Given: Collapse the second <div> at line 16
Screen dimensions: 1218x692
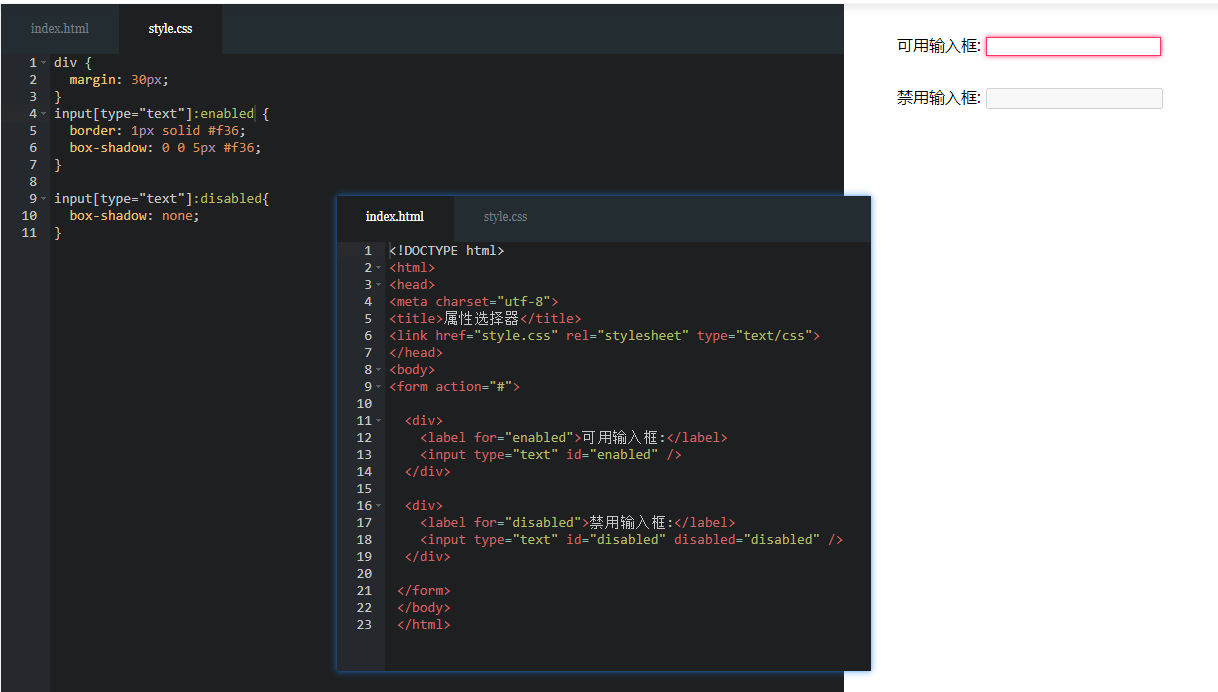Looking at the screenshot, I should (x=378, y=506).
